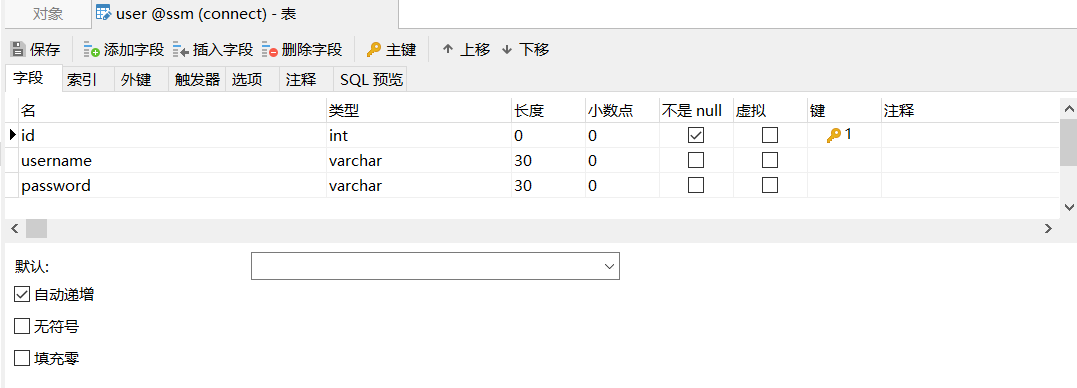Open the SQL 预览 tab

tap(372, 80)
